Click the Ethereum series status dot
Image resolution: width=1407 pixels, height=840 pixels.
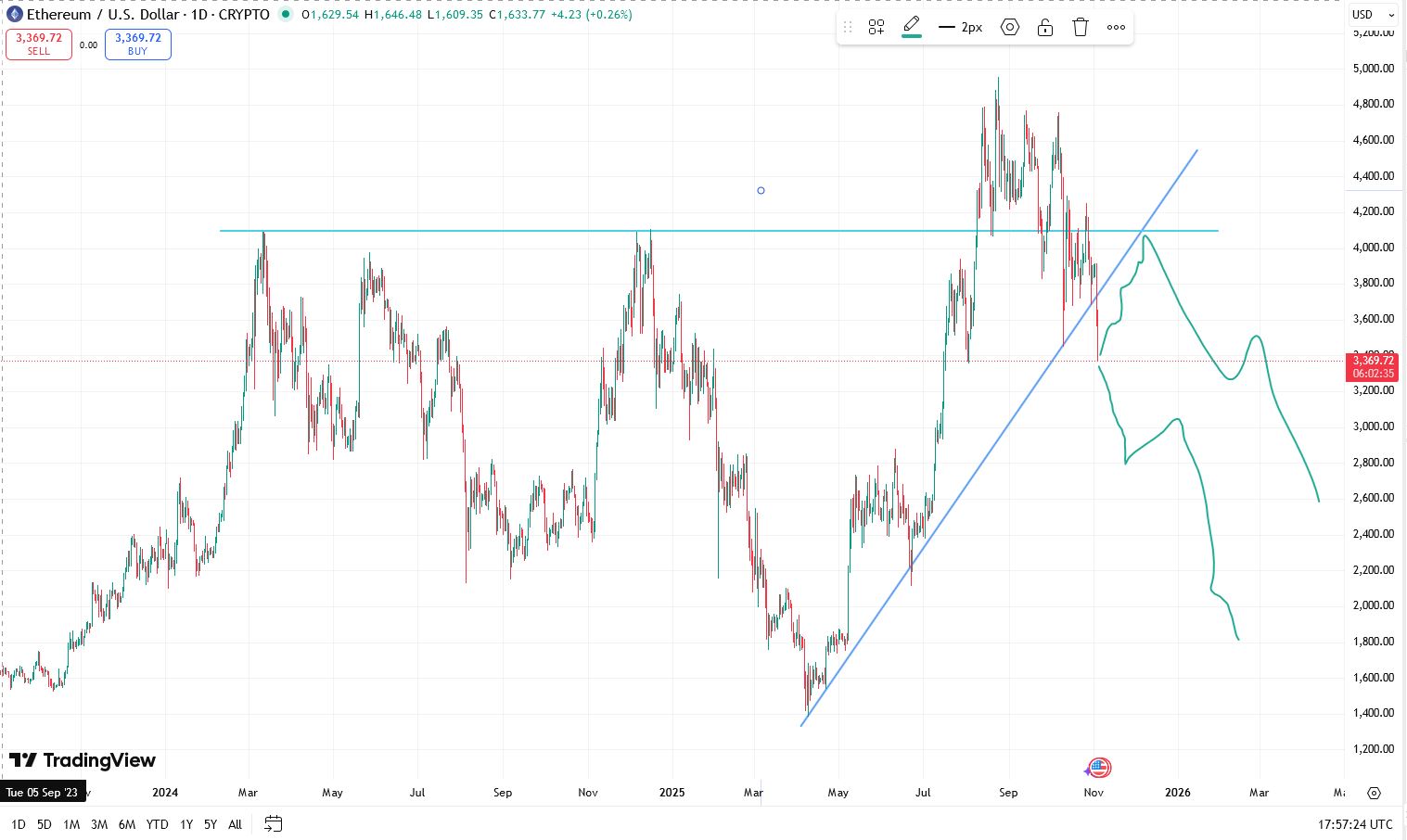(x=287, y=15)
